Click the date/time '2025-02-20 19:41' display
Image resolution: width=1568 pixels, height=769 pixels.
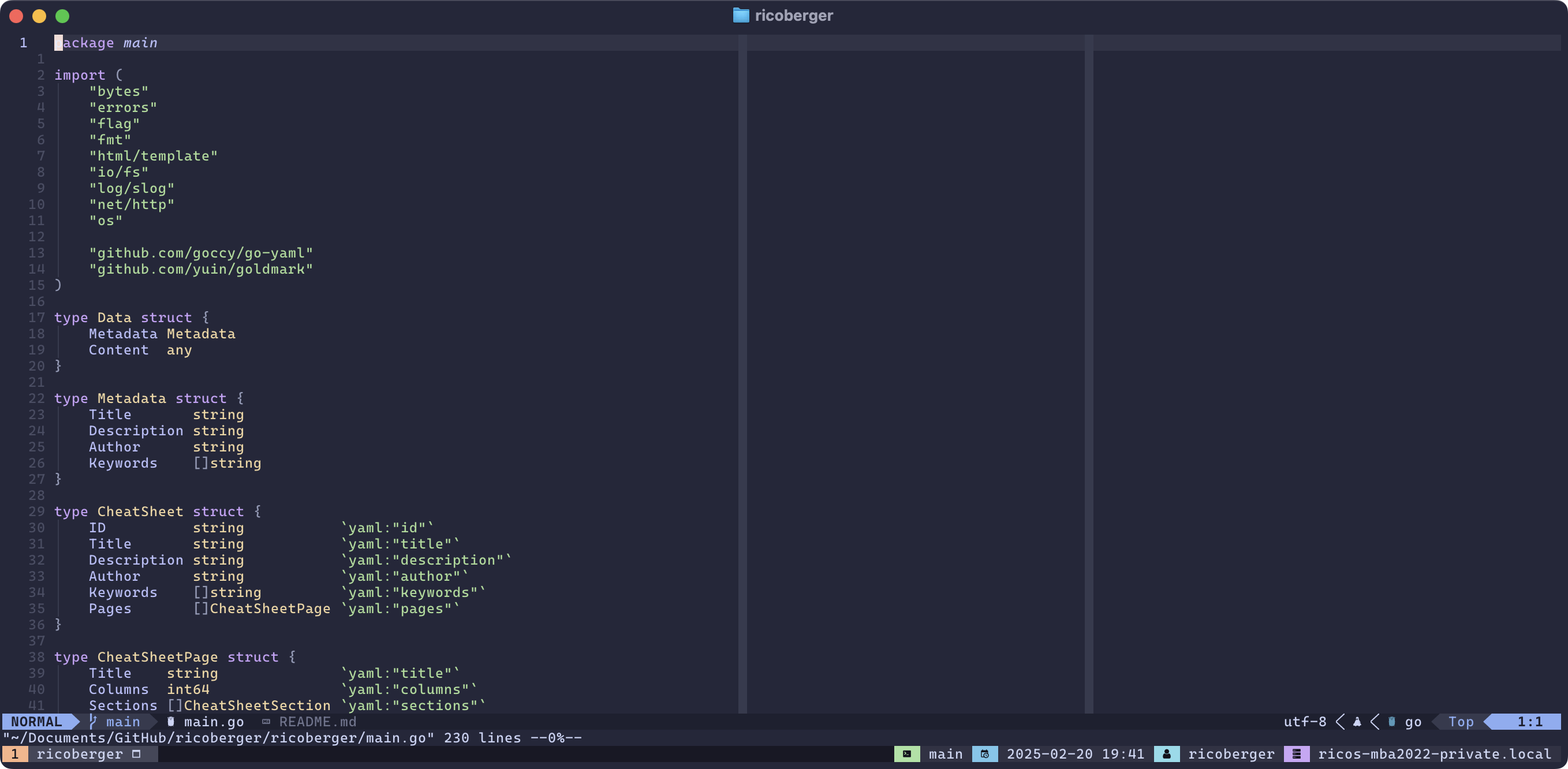[x=1075, y=753]
